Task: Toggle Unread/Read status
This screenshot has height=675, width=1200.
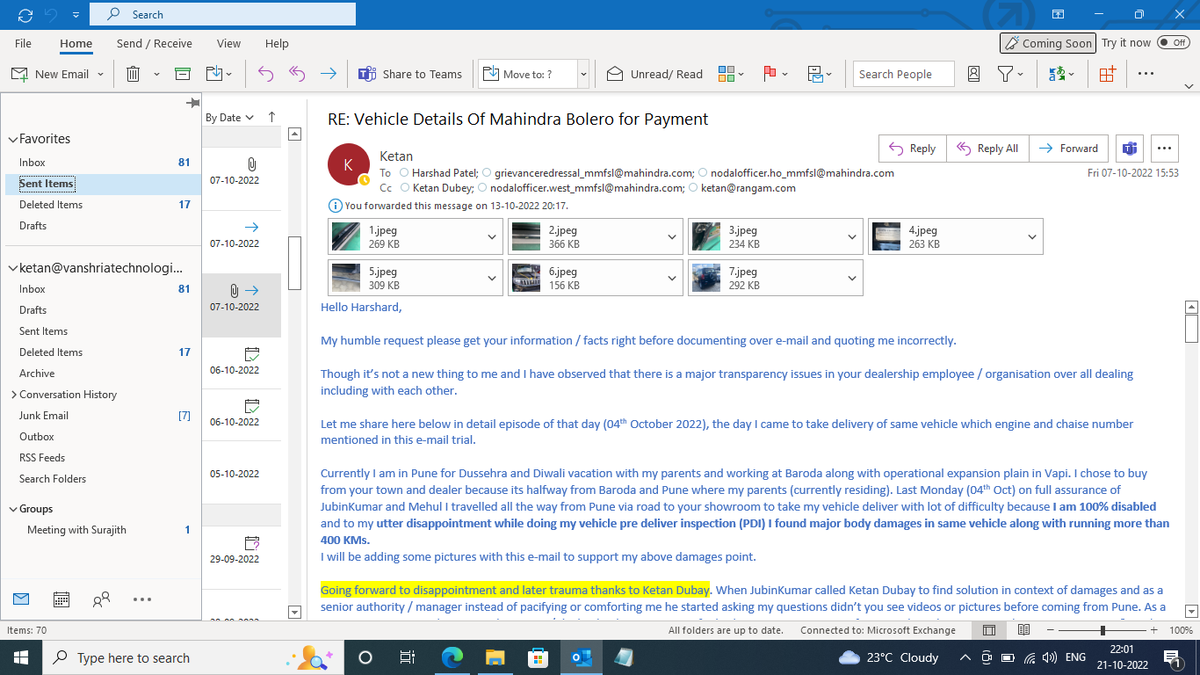Action: click(x=654, y=74)
